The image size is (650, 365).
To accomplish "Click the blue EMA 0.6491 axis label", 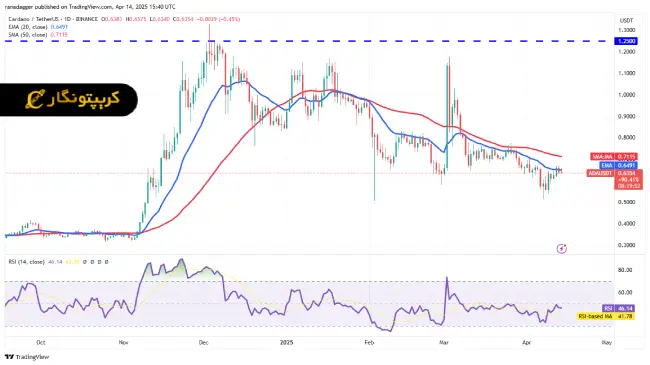I will point(618,165).
